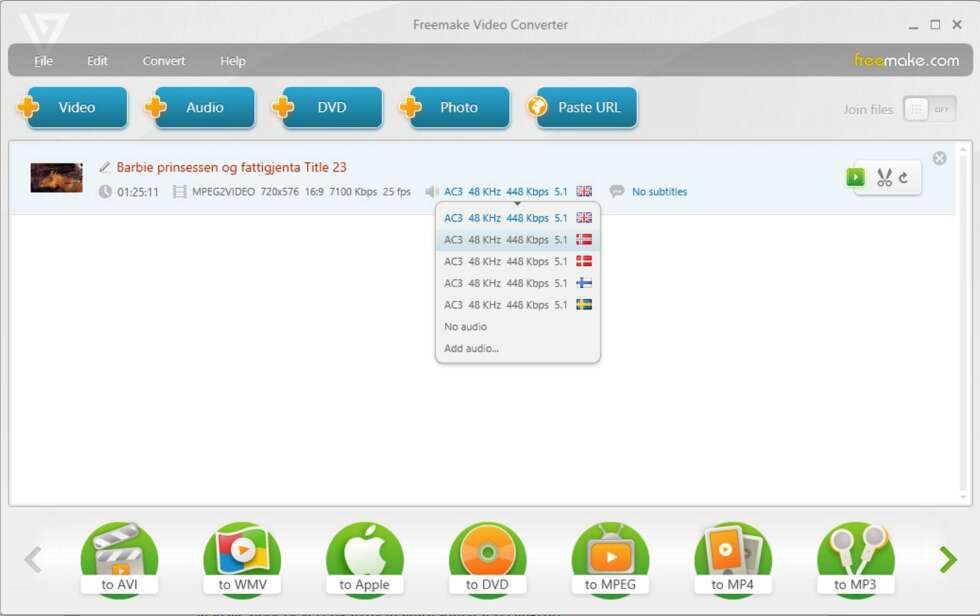Click the film strip video info icon

(x=179, y=191)
